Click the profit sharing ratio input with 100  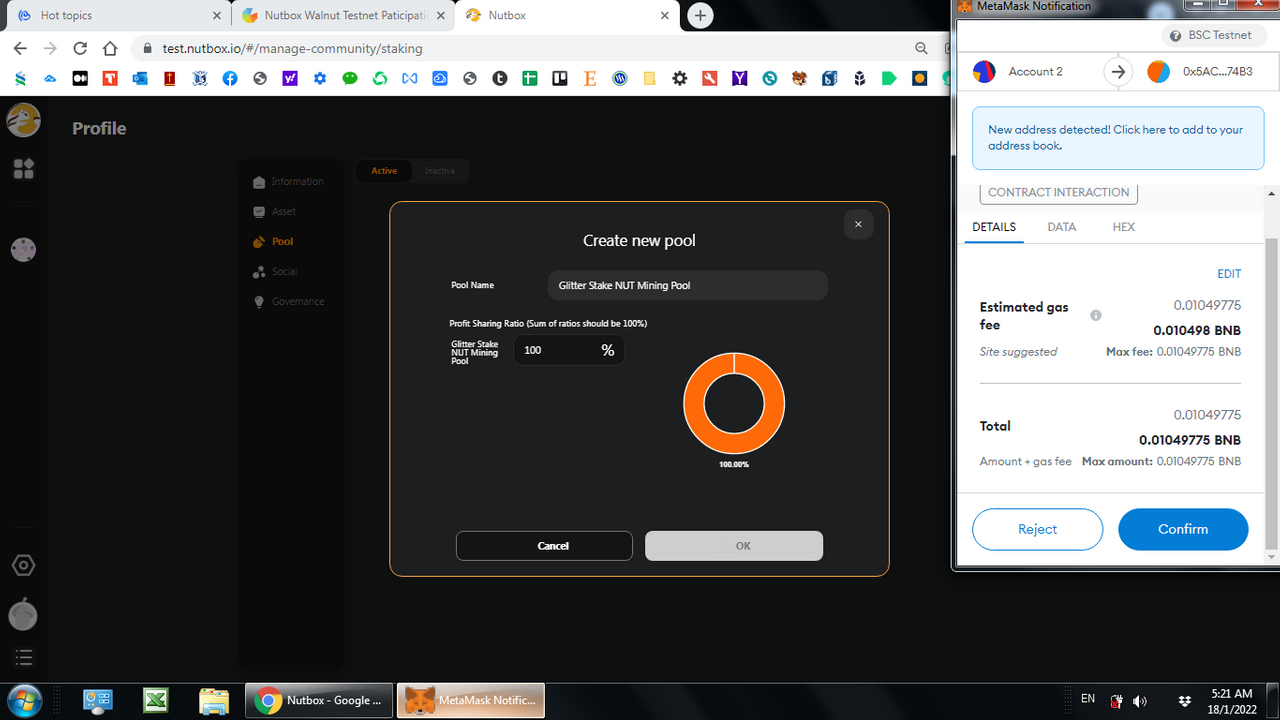click(x=569, y=350)
